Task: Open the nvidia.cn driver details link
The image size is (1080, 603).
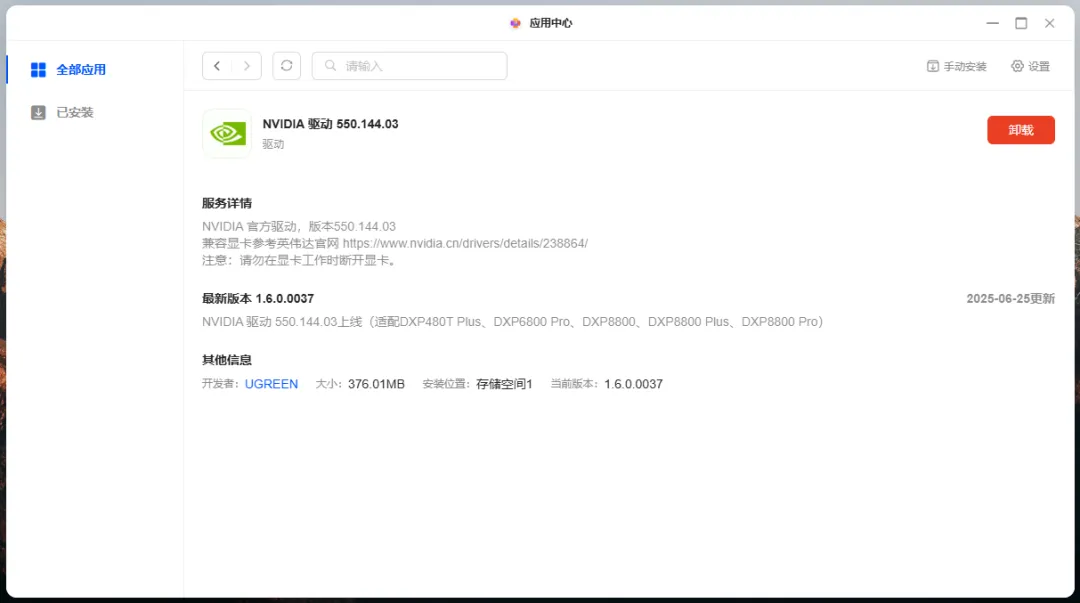Action: tap(466, 243)
